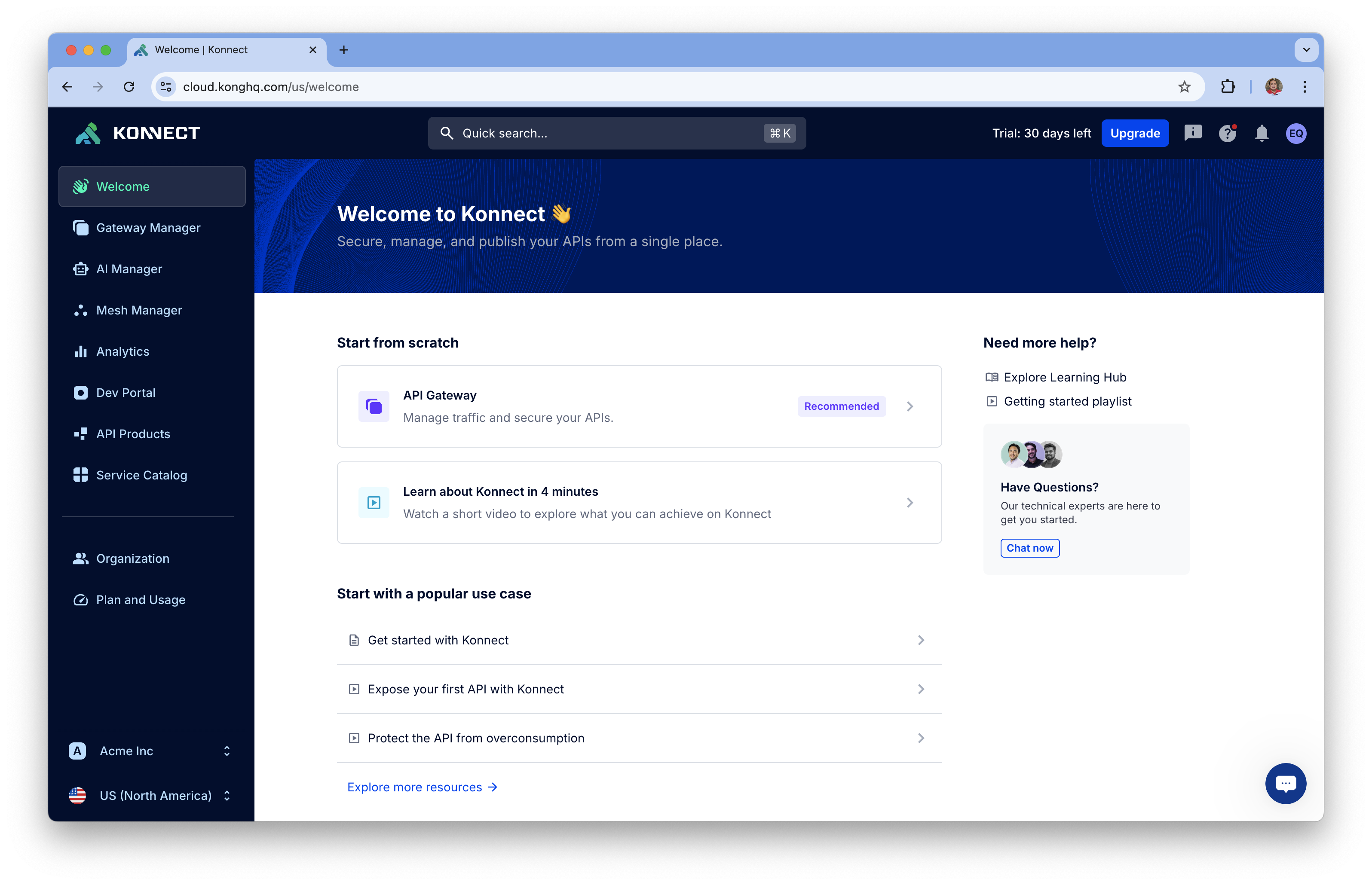The image size is (1372, 885).
Task: Open Protect the API from overconsumption
Action: point(639,738)
